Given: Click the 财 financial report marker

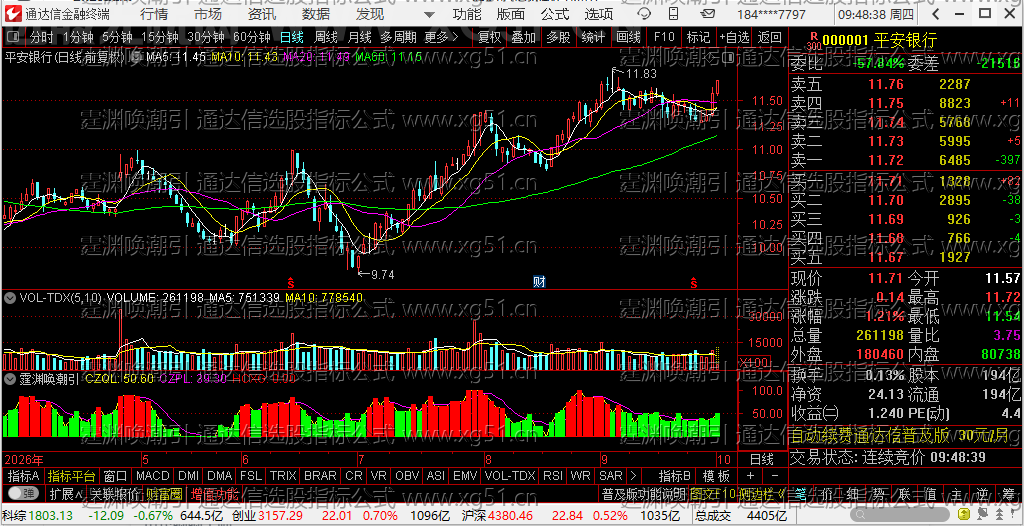Looking at the screenshot, I should [x=539, y=282].
